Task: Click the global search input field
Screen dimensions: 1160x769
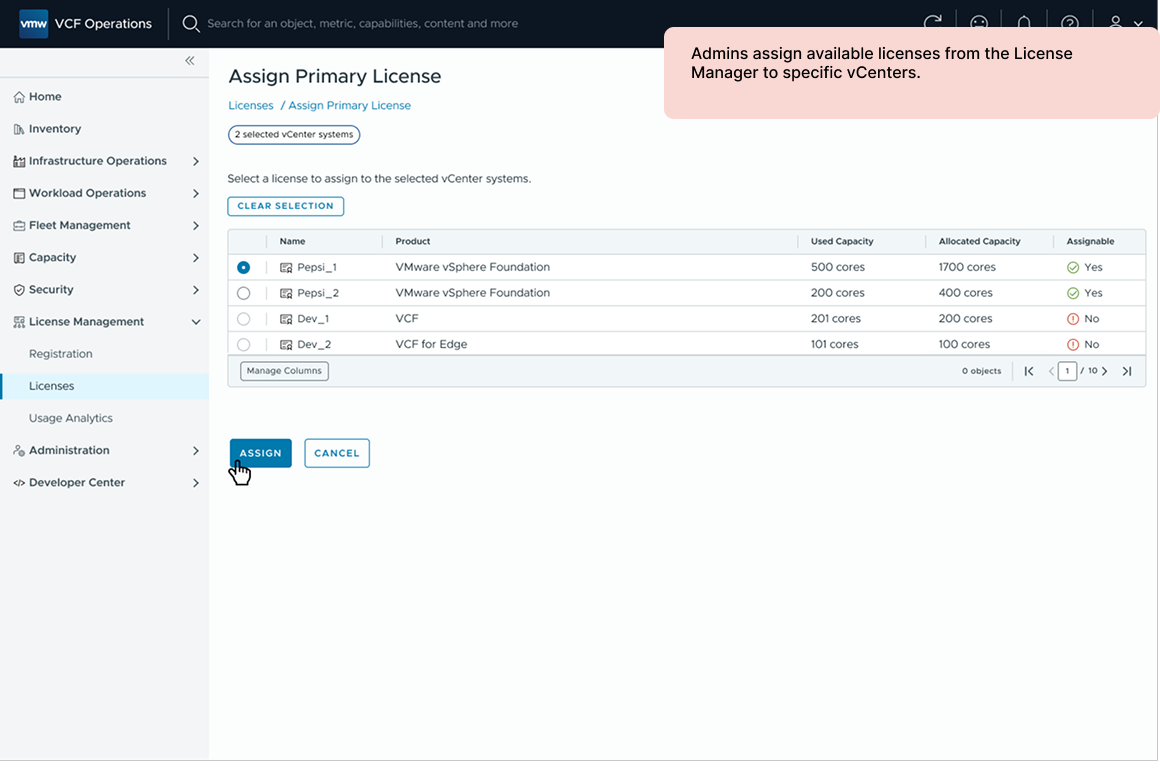Action: [x=362, y=24]
